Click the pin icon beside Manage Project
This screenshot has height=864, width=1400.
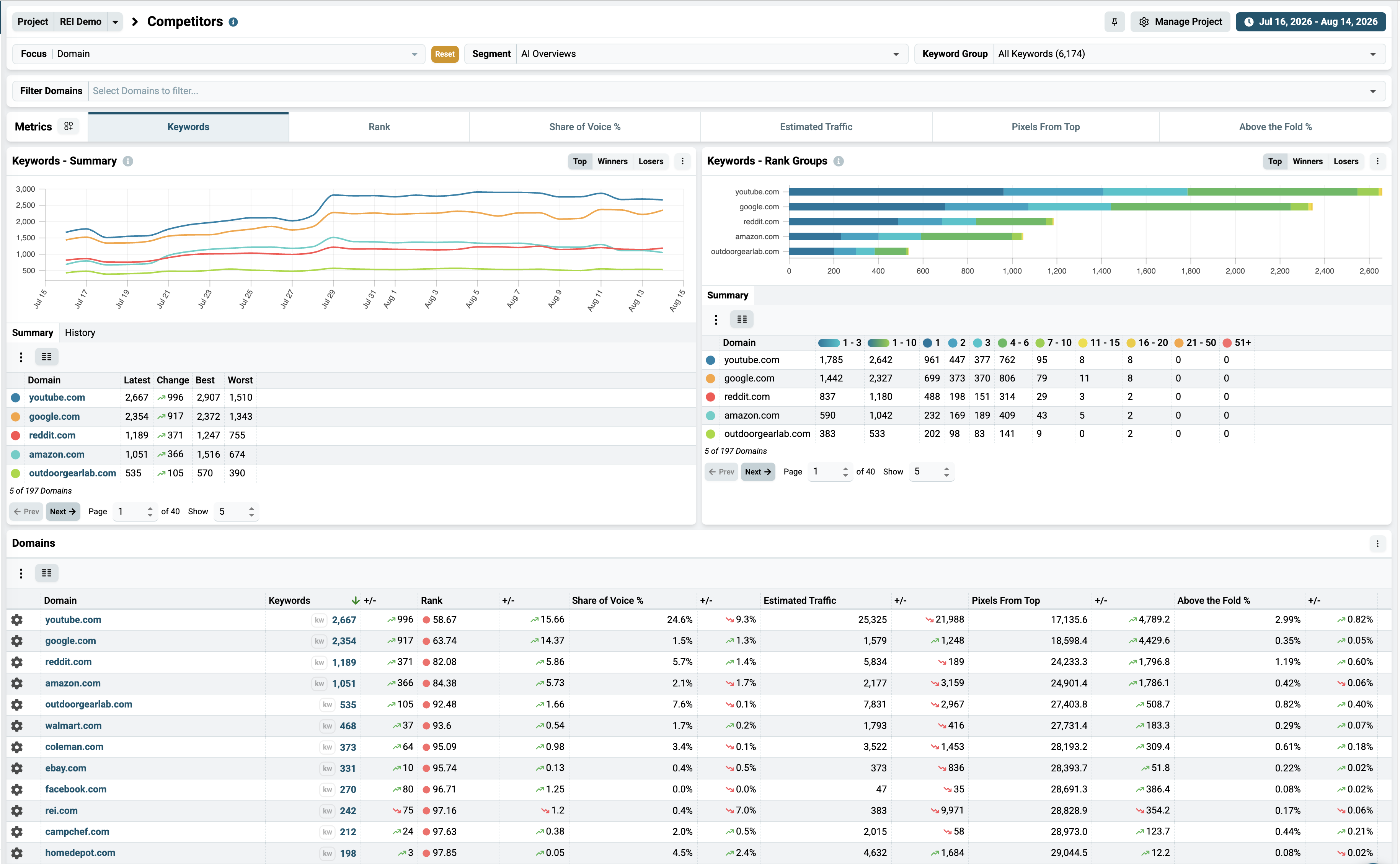[x=1114, y=22]
